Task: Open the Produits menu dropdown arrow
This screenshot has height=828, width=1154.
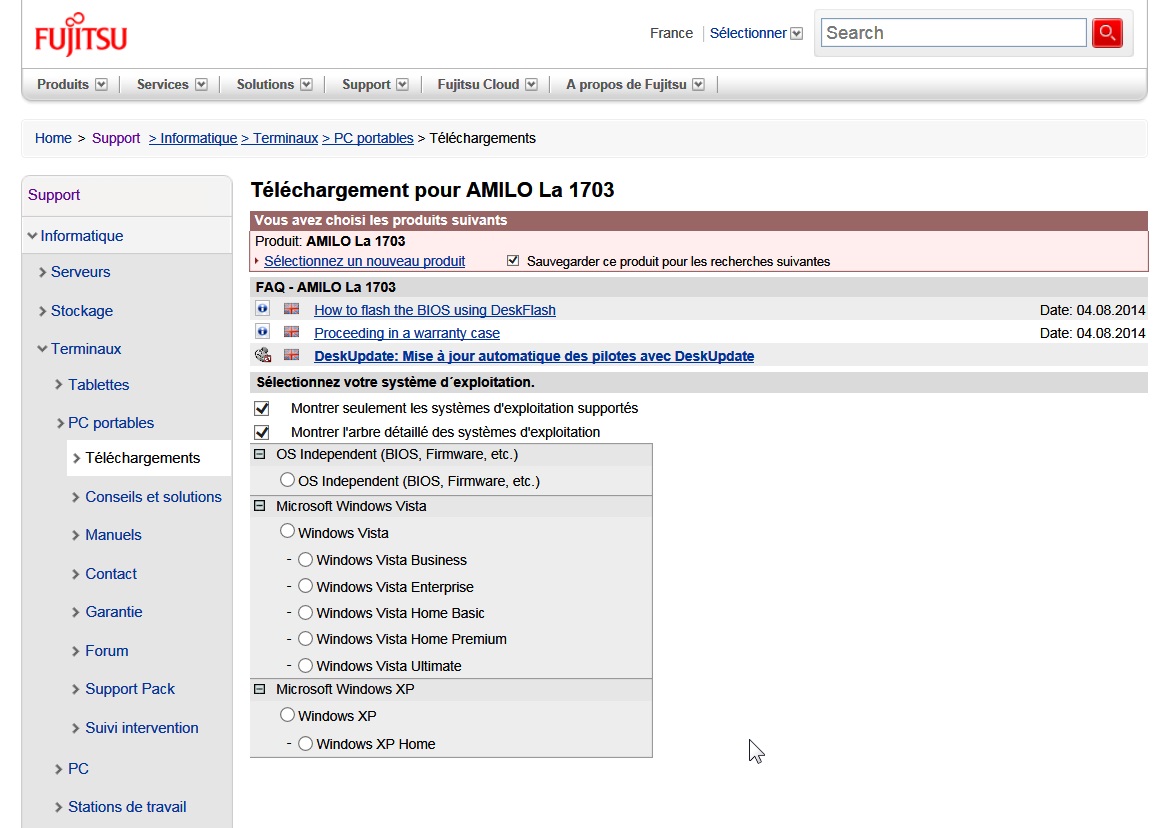Action: [x=102, y=85]
